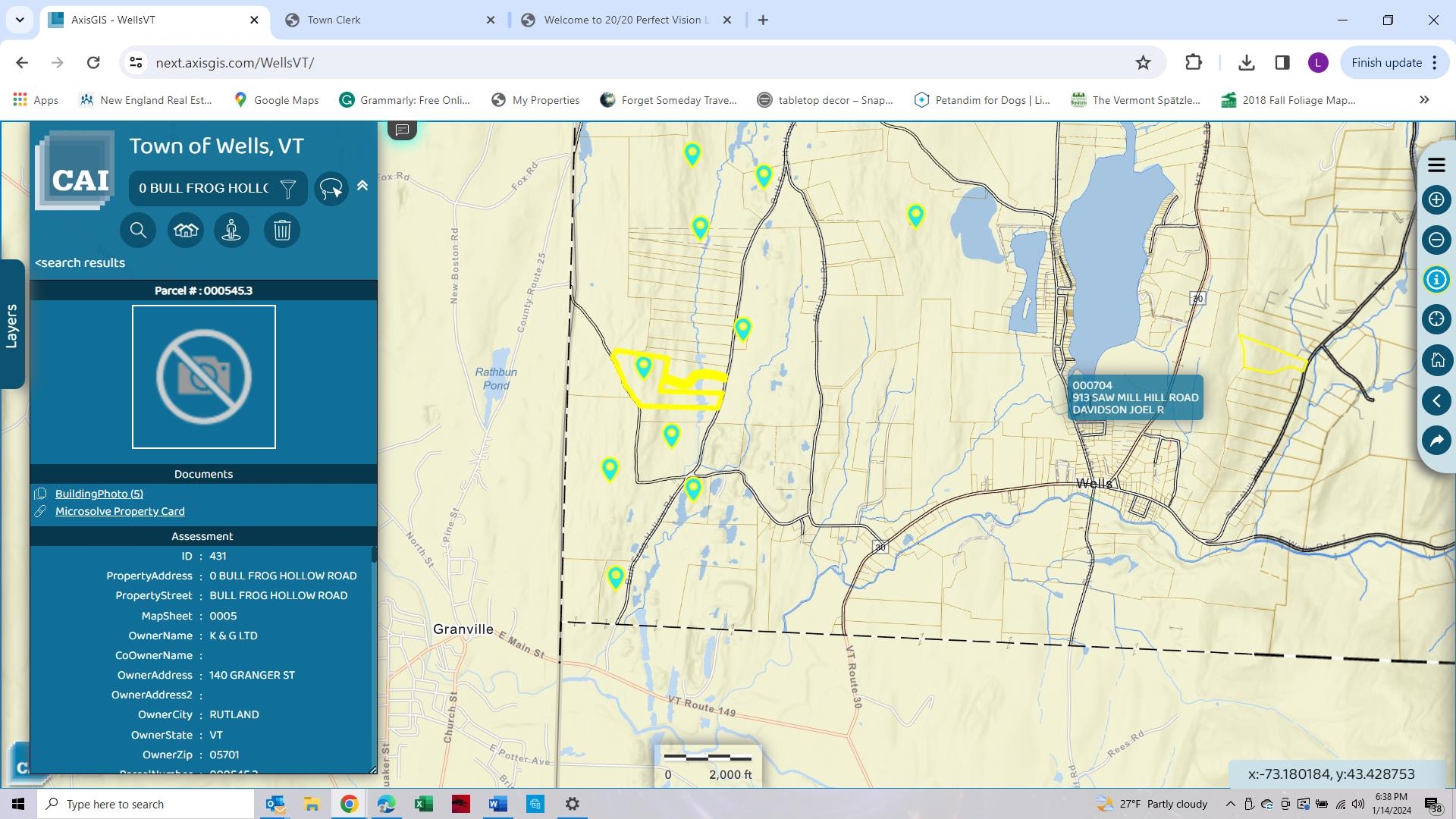Open the BuildingPhoto (5) link
This screenshot has width=1456, height=819.
99,494
